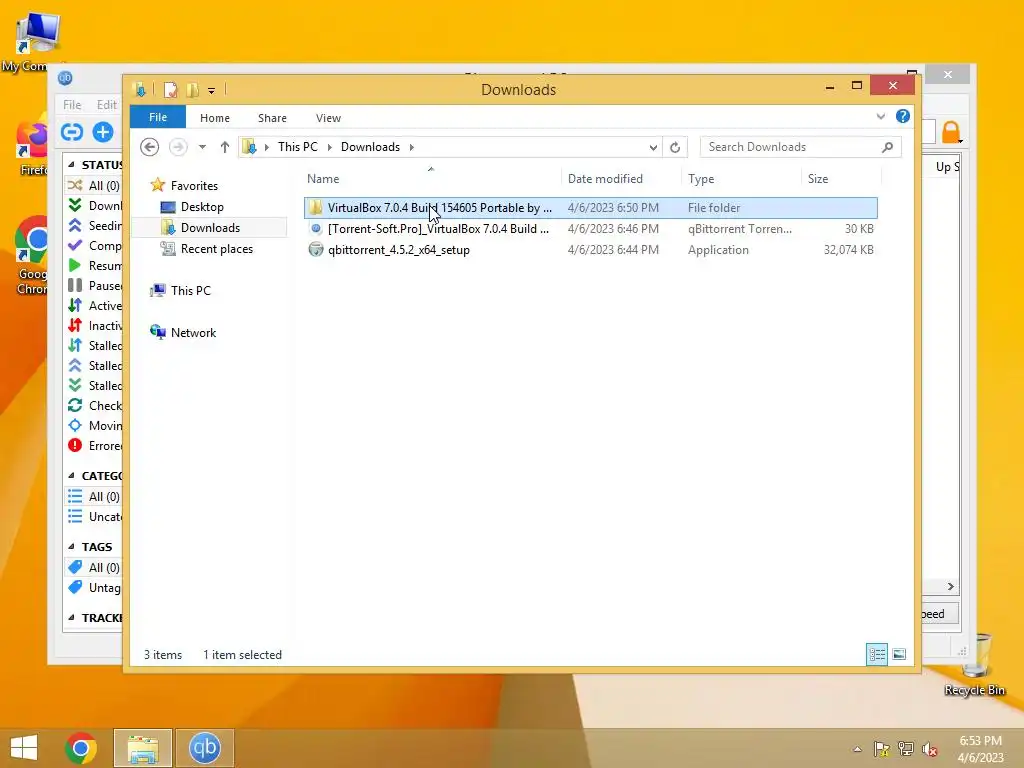
Task: Click the search magnifier icon
Action: pyautogui.click(x=887, y=147)
